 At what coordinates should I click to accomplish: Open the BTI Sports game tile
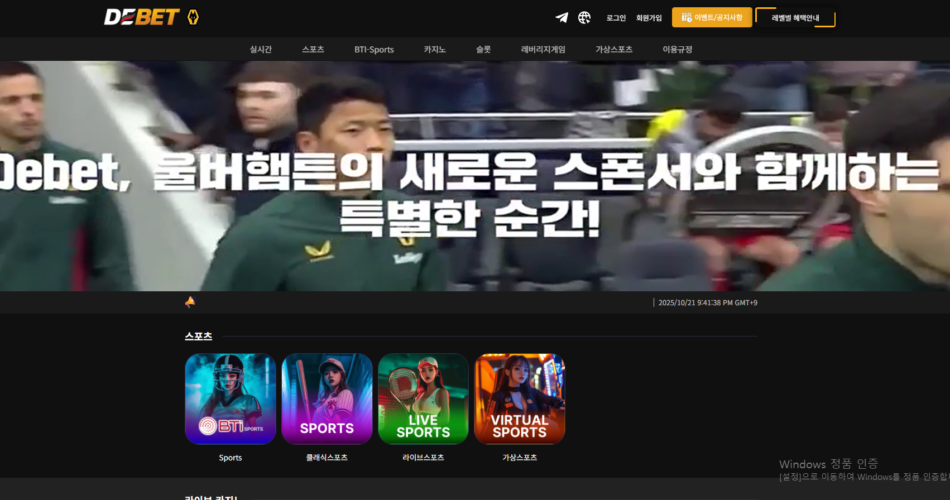point(230,398)
